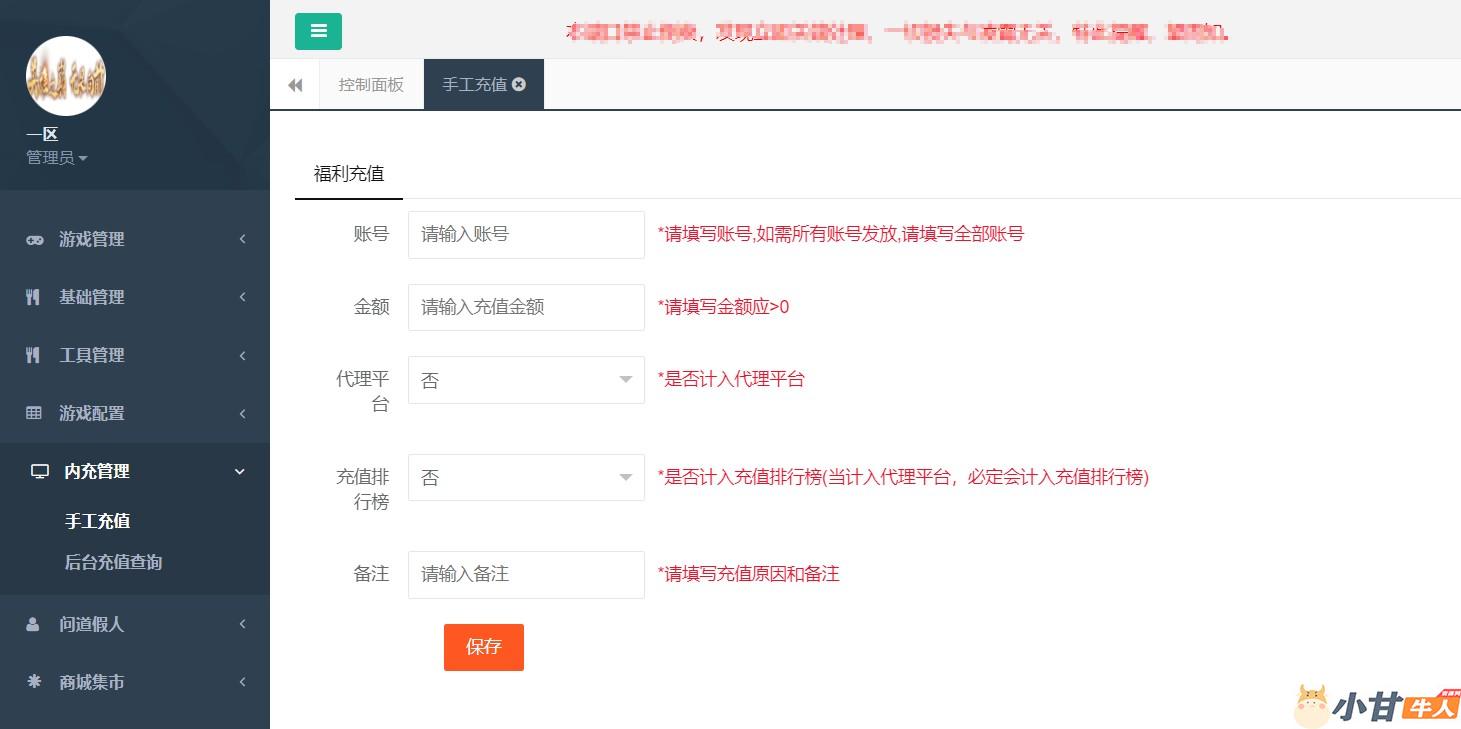Click the gamepad icon beside 游戏管理
This screenshot has height=729, width=1461.
(34, 240)
